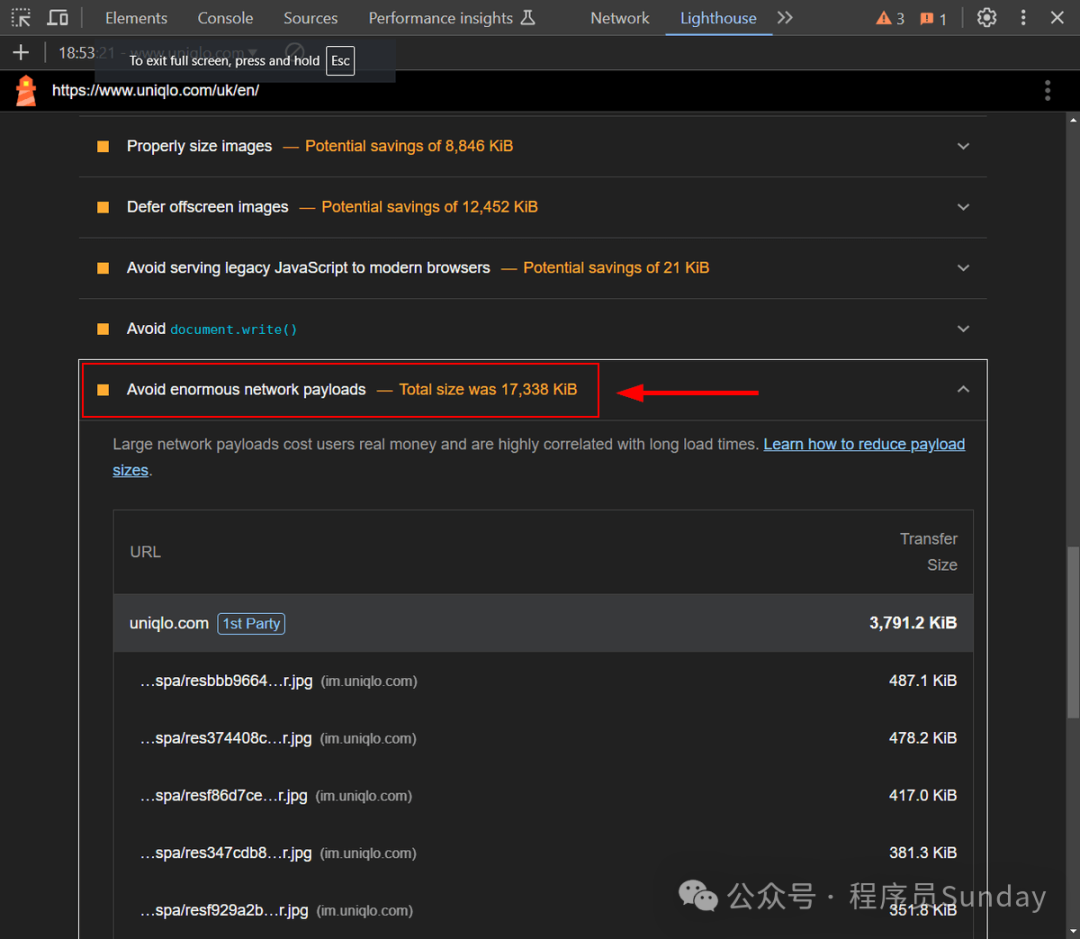This screenshot has width=1080, height=939.
Task: Click the Esc key hint in fullscreen notice
Action: 340,61
